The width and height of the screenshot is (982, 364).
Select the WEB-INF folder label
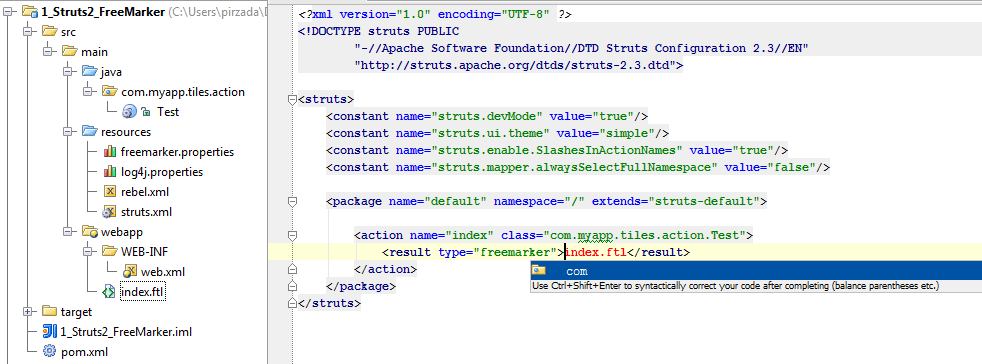(x=144, y=252)
